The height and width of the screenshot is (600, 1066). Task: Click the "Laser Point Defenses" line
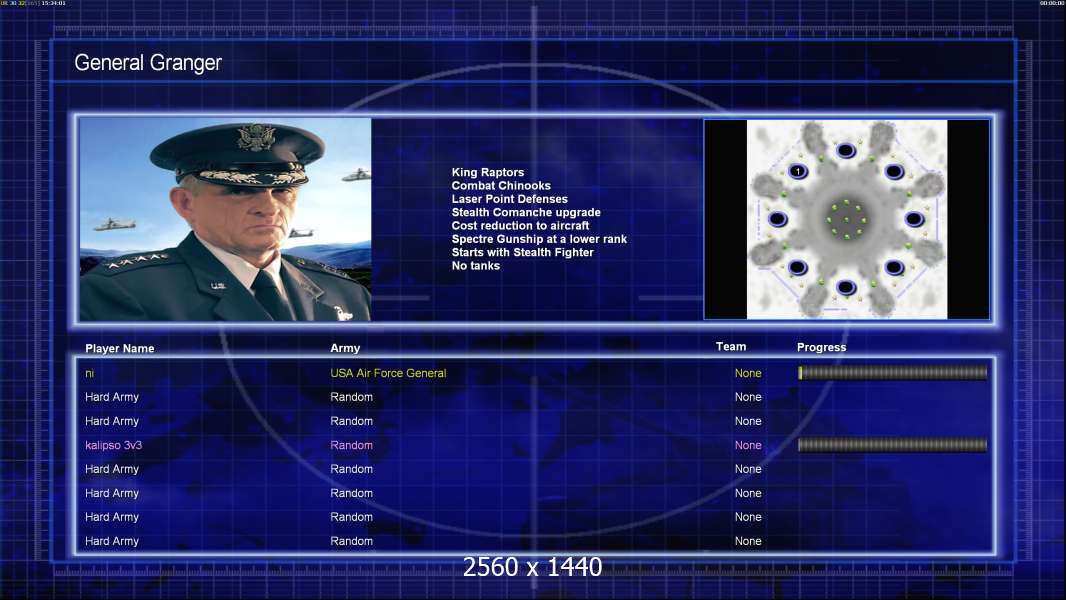click(509, 199)
